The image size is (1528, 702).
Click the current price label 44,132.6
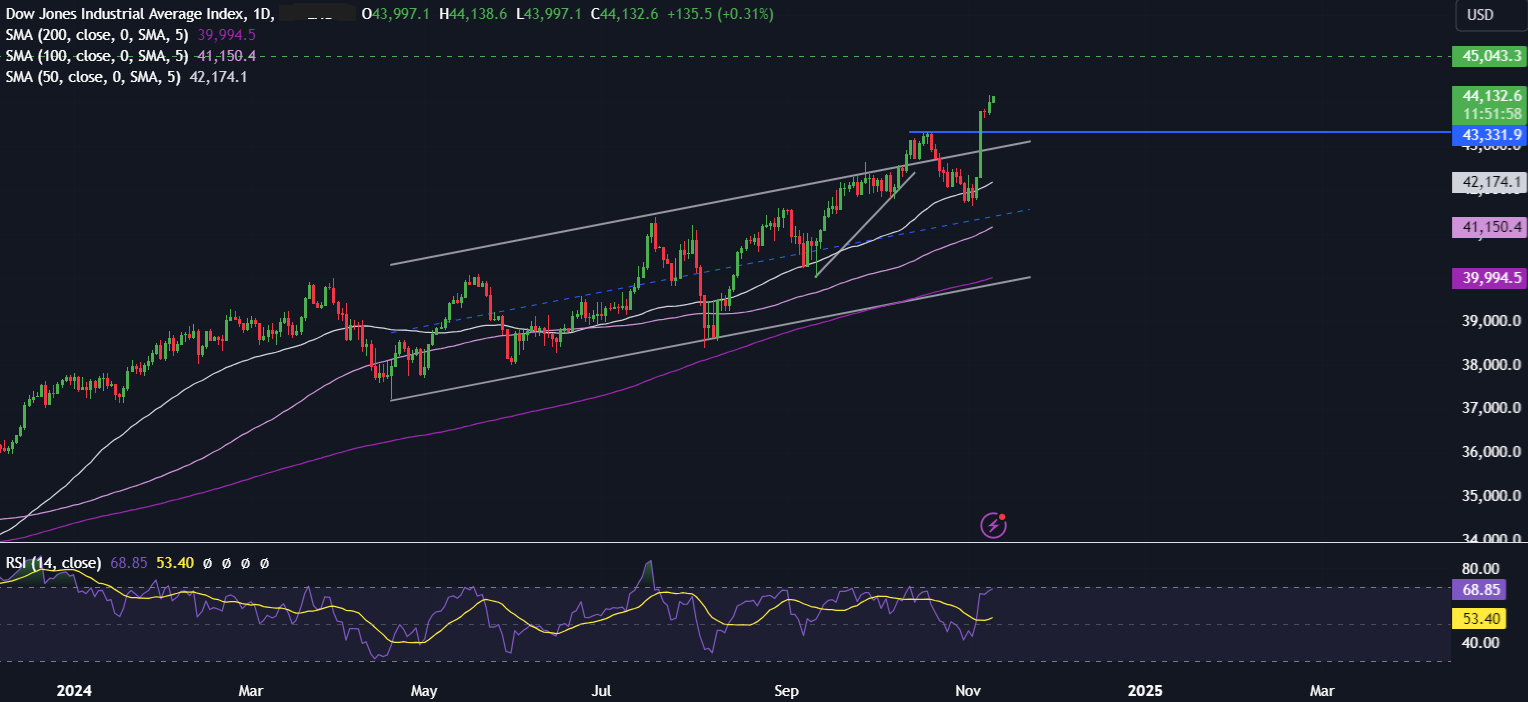(x=1489, y=96)
